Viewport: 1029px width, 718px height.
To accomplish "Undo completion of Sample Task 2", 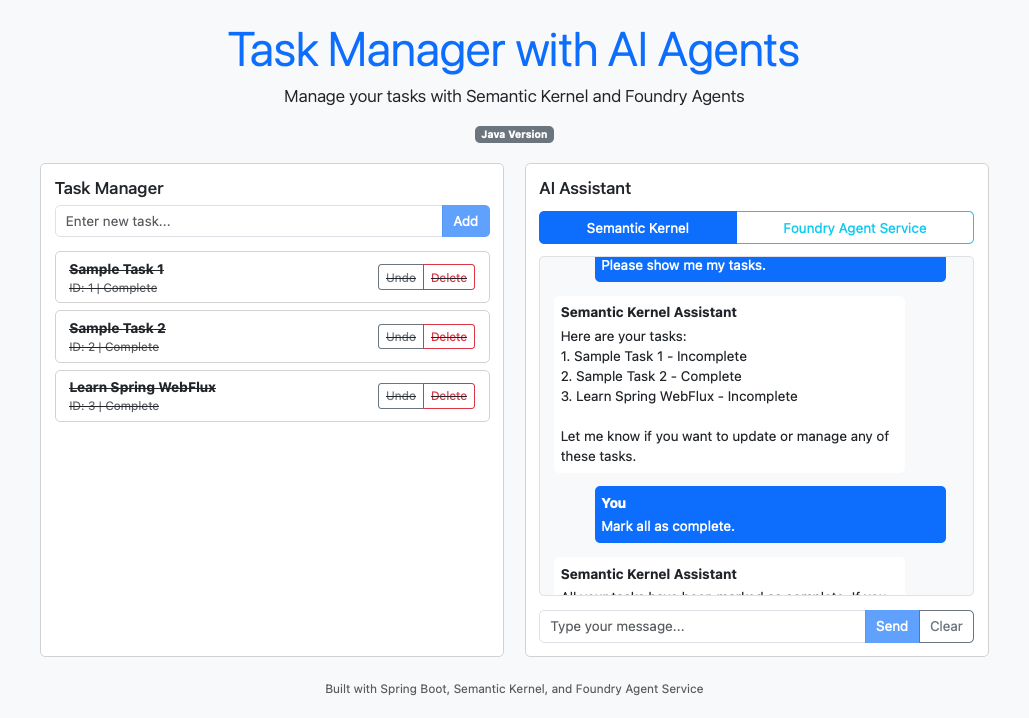I will 400,336.
